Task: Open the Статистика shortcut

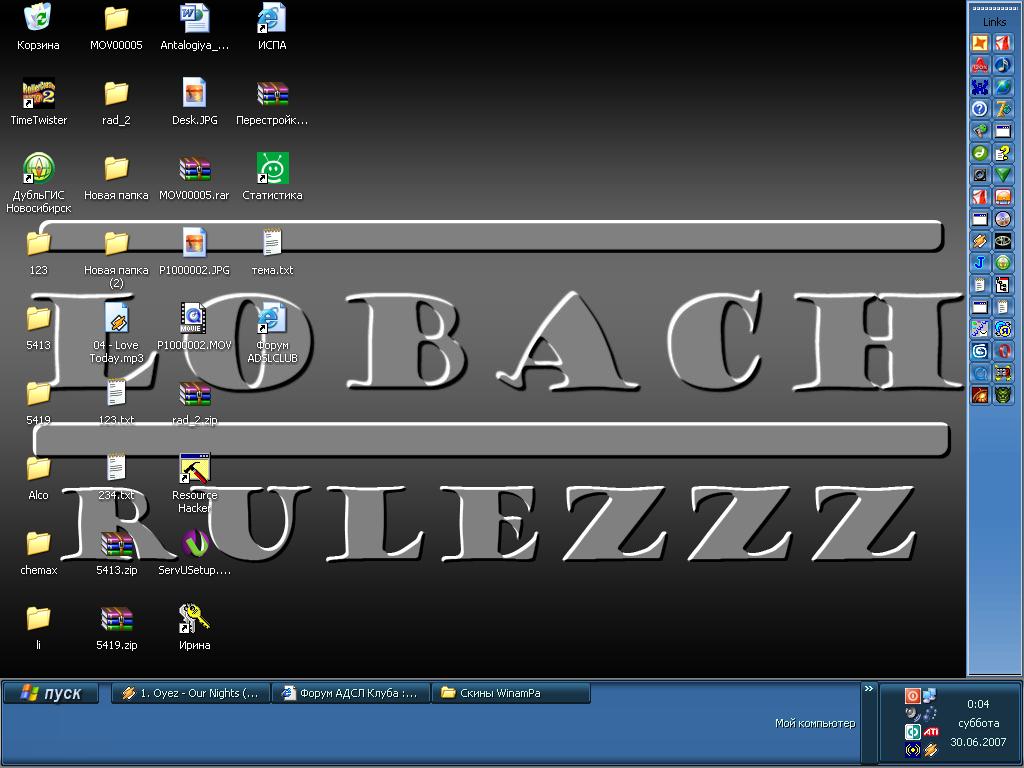Action: 272,176
